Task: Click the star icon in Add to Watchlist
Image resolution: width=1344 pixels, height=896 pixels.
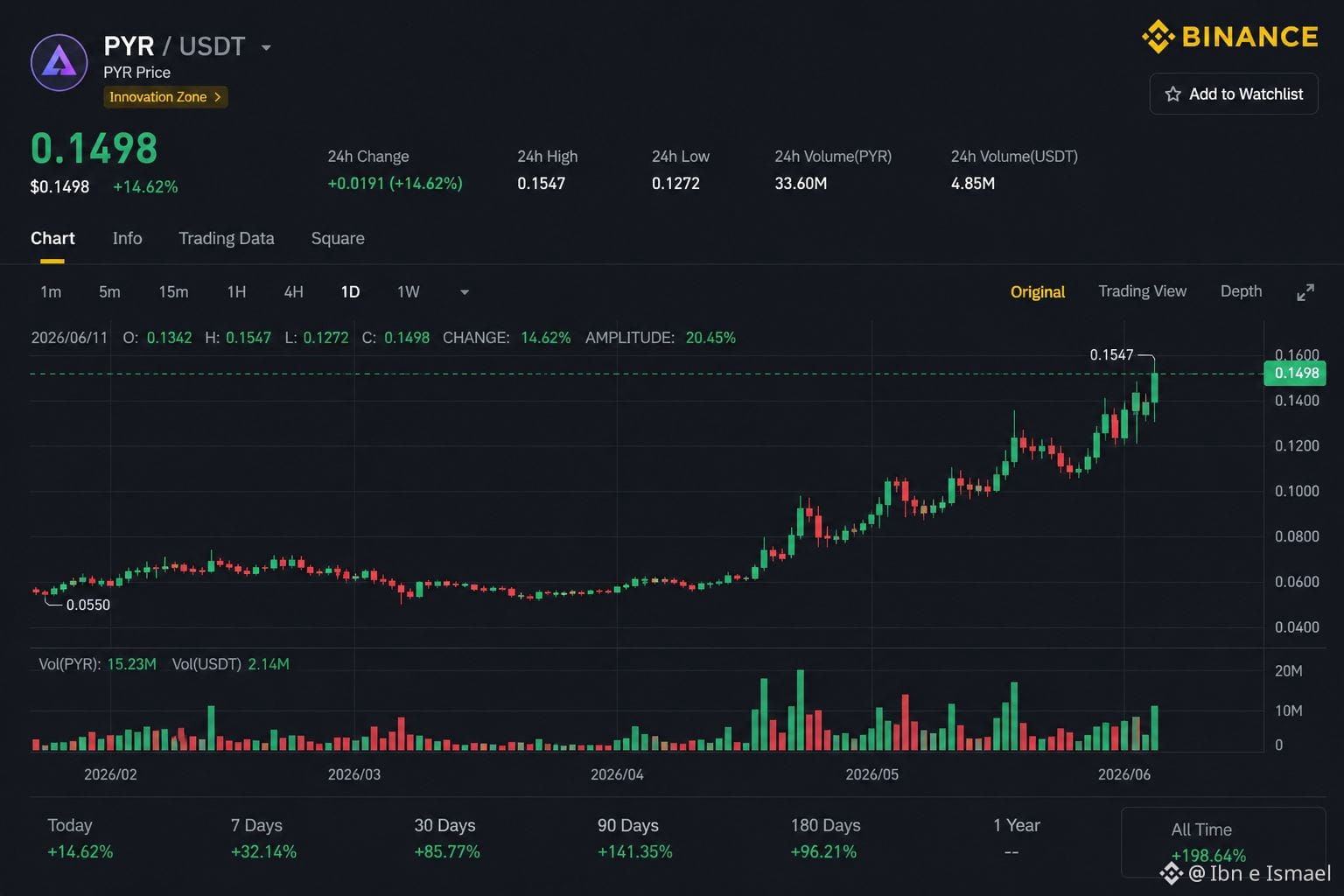Action: [1172, 94]
